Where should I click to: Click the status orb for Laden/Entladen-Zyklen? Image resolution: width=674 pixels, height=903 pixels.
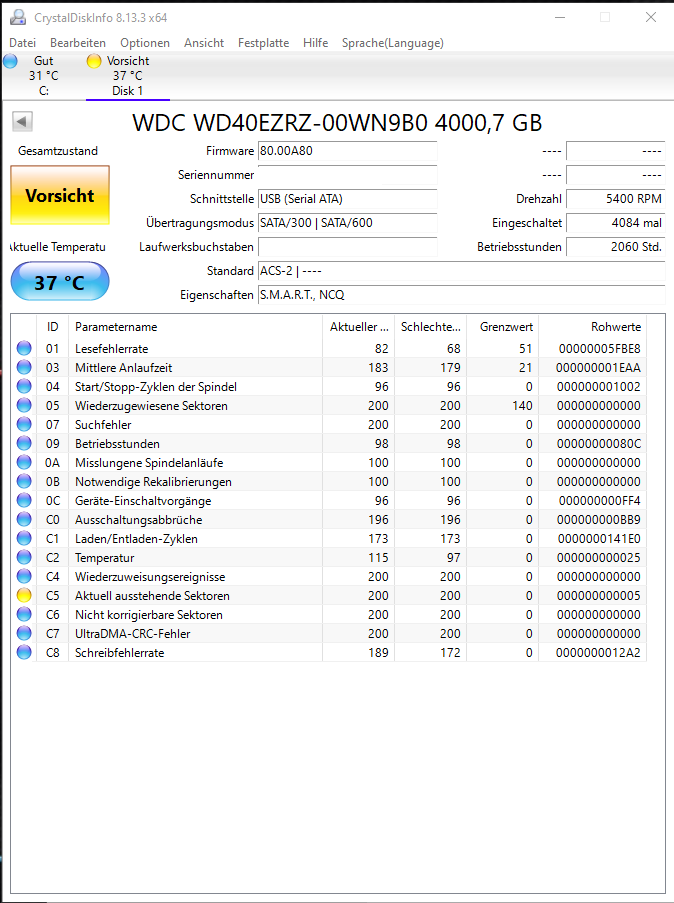(24, 538)
